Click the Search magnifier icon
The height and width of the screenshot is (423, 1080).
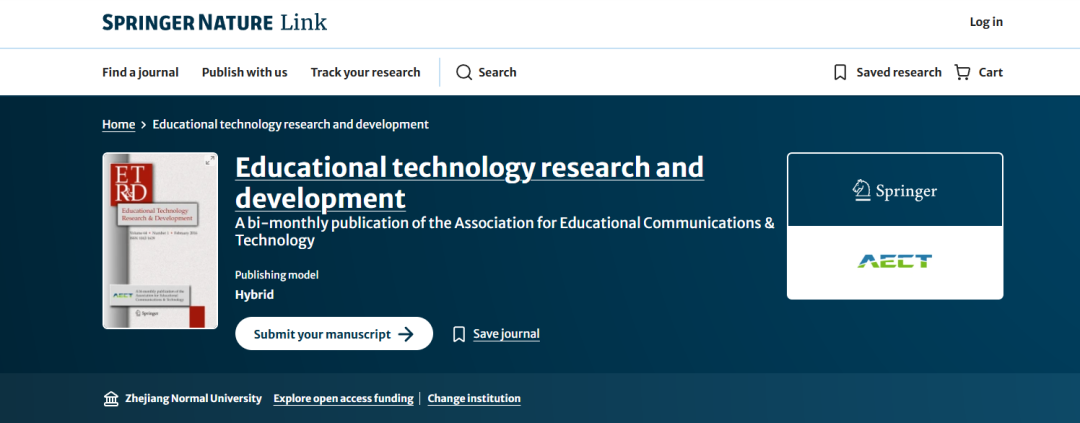(x=464, y=72)
